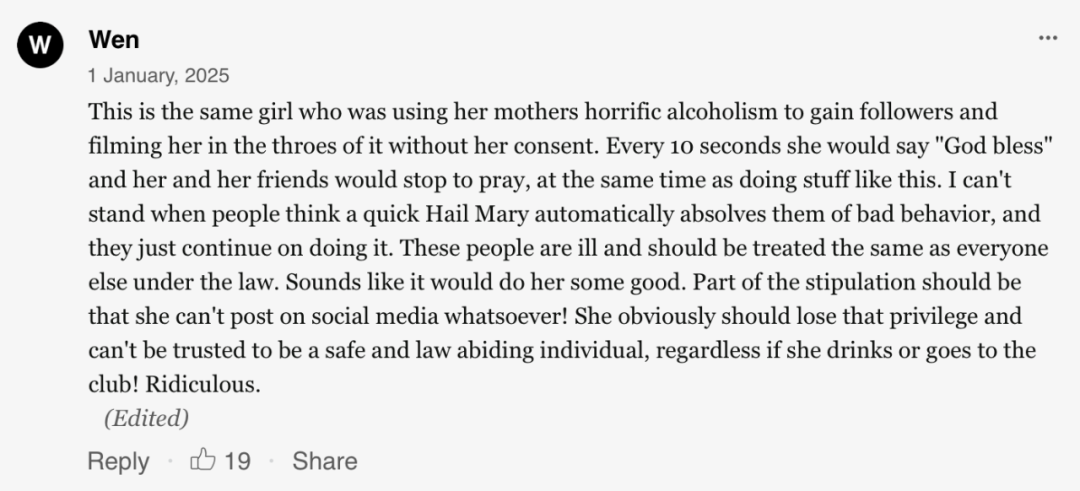Click the 1 January, 2025 timestamp
1080x491 pixels.
(158, 75)
